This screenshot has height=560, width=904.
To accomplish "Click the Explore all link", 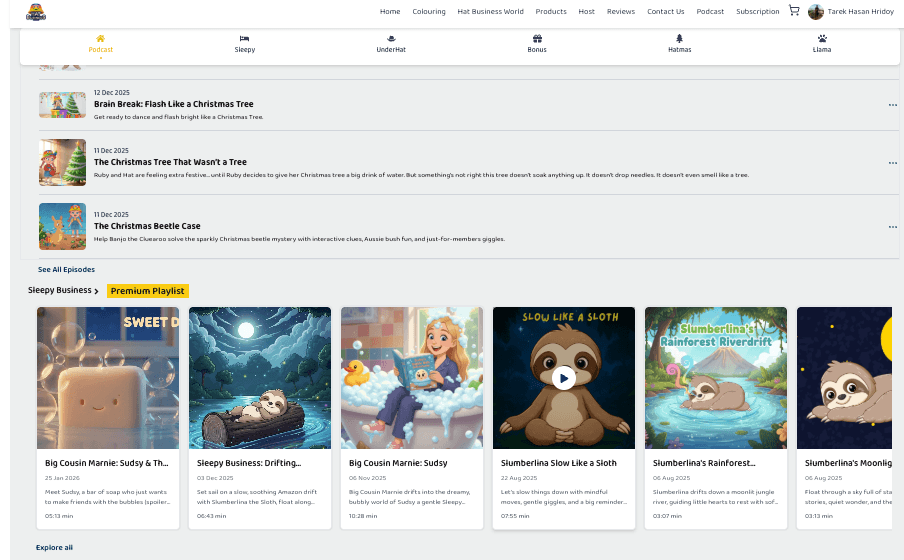I will click(54, 547).
